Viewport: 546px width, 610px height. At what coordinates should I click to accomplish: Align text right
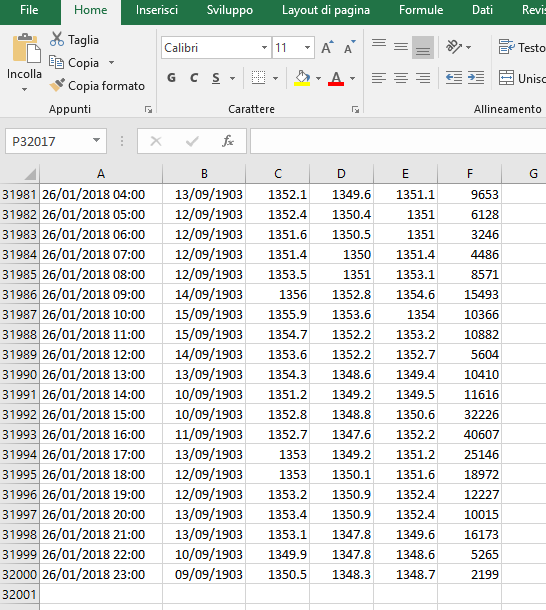(423, 78)
